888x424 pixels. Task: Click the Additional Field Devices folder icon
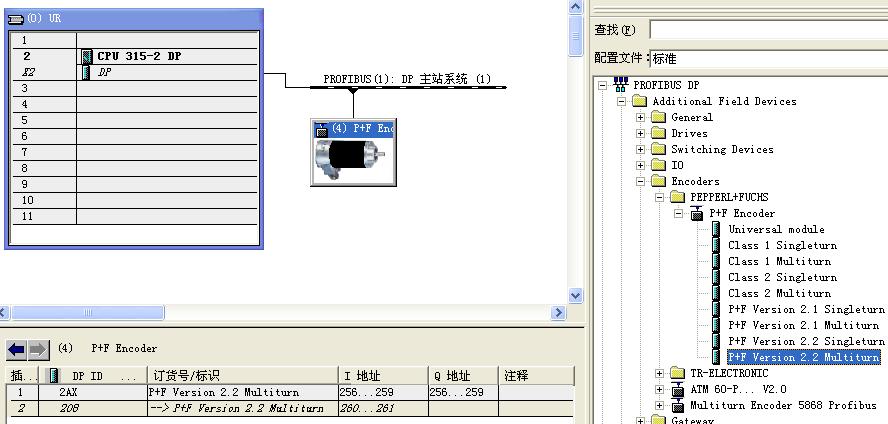pos(639,101)
